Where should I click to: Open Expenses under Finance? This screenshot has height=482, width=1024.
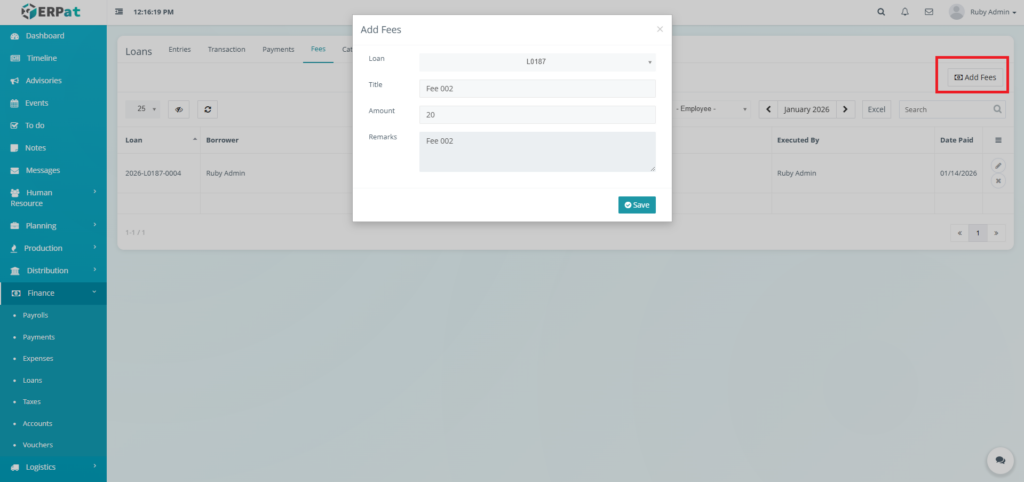coord(38,359)
